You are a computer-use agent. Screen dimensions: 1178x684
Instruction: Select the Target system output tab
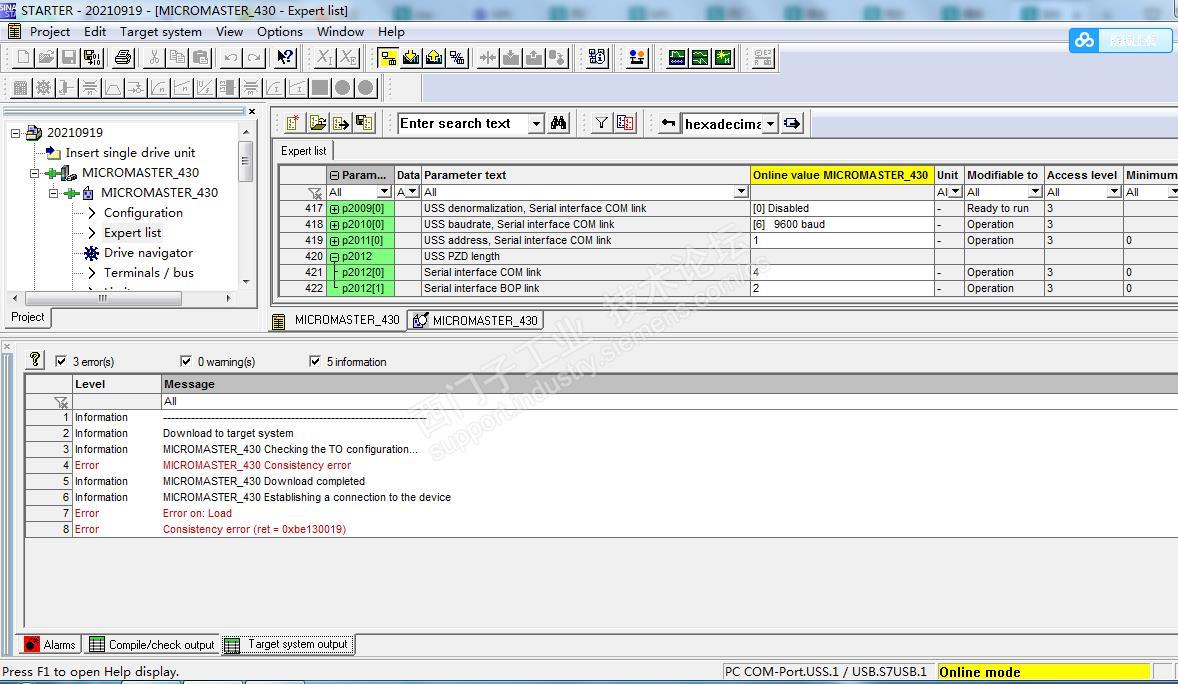pos(288,644)
